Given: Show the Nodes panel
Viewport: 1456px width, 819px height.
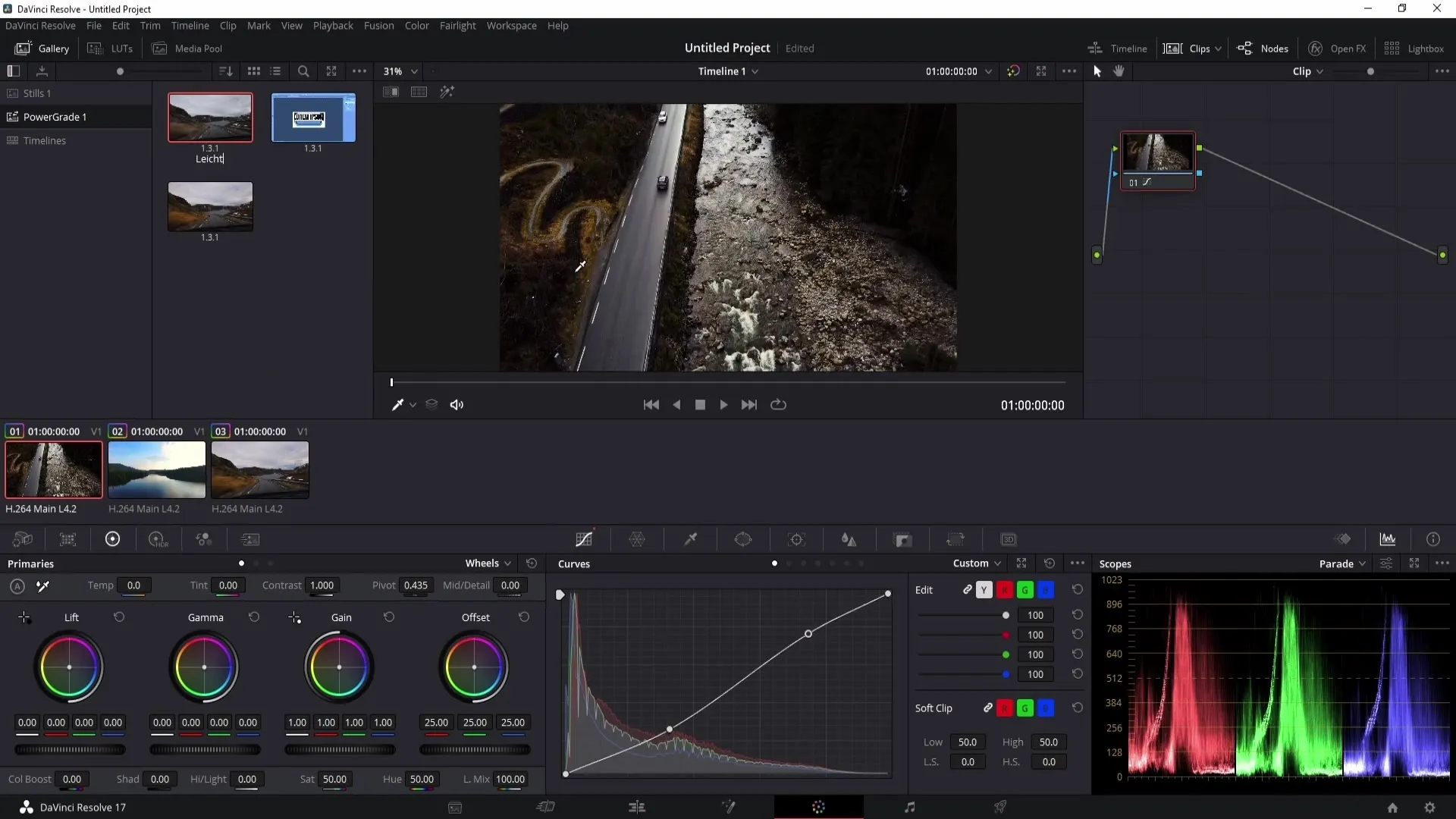Looking at the screenshot, I should click(1263, 49).
